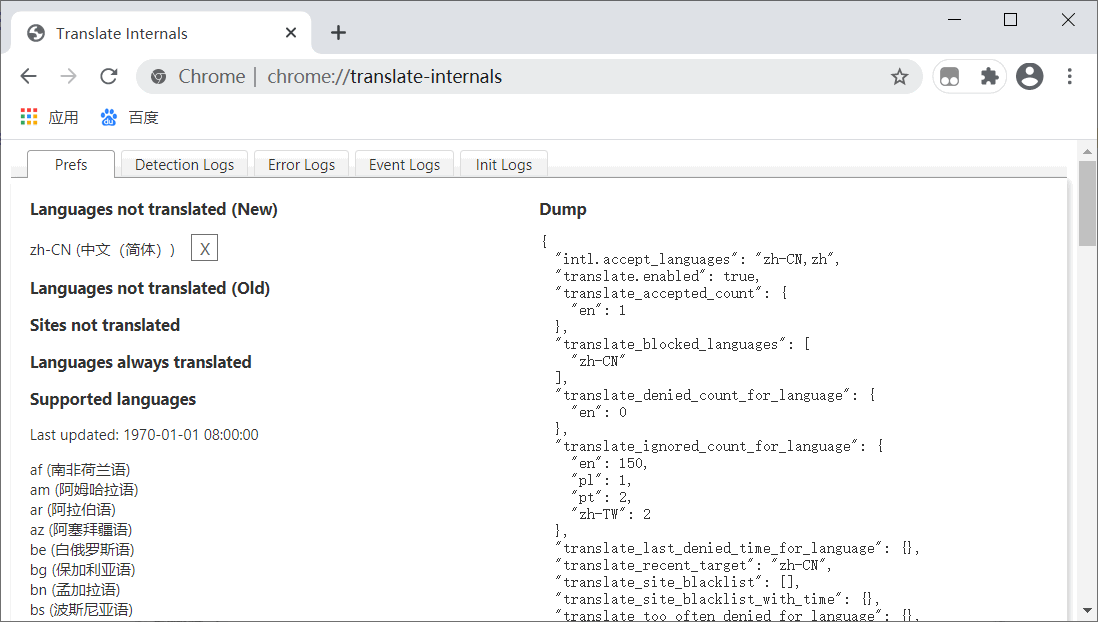Open the side panel icon next to extensions
Viewport: 1098px width, 622px height.
pyautogui.click(x=948, y=76)
